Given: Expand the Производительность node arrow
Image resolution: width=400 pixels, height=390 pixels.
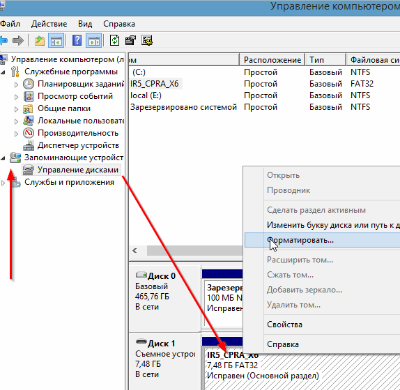Looking at the screenshot, I should 16,134.
